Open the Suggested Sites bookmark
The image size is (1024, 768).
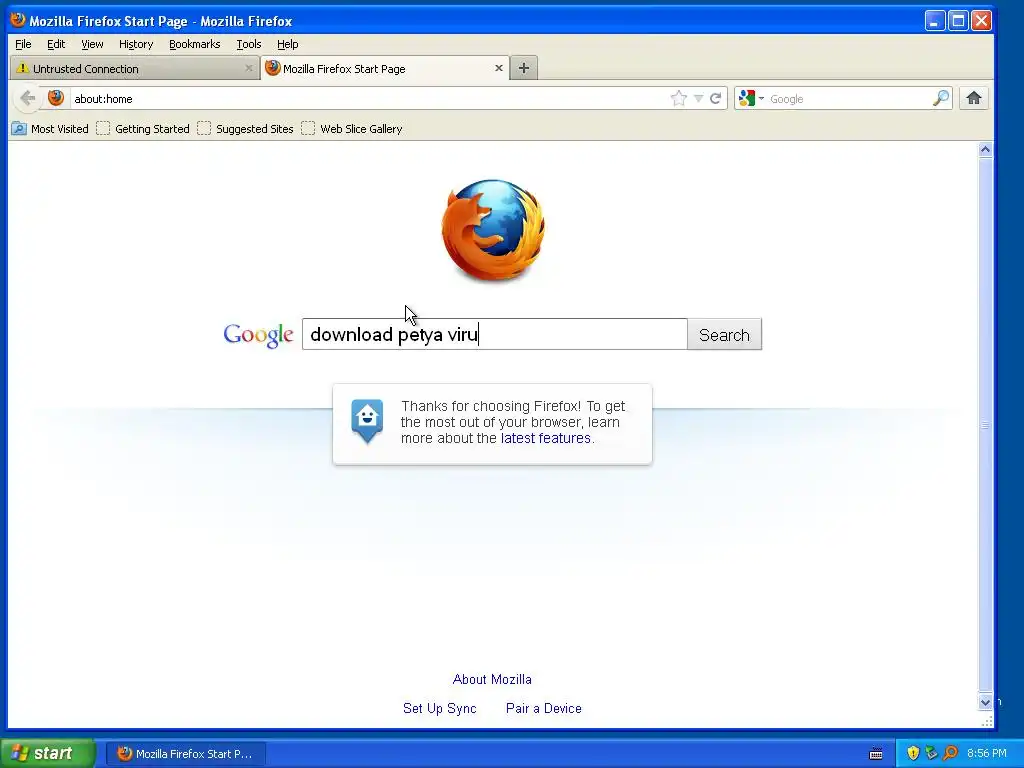click(246, 129)
